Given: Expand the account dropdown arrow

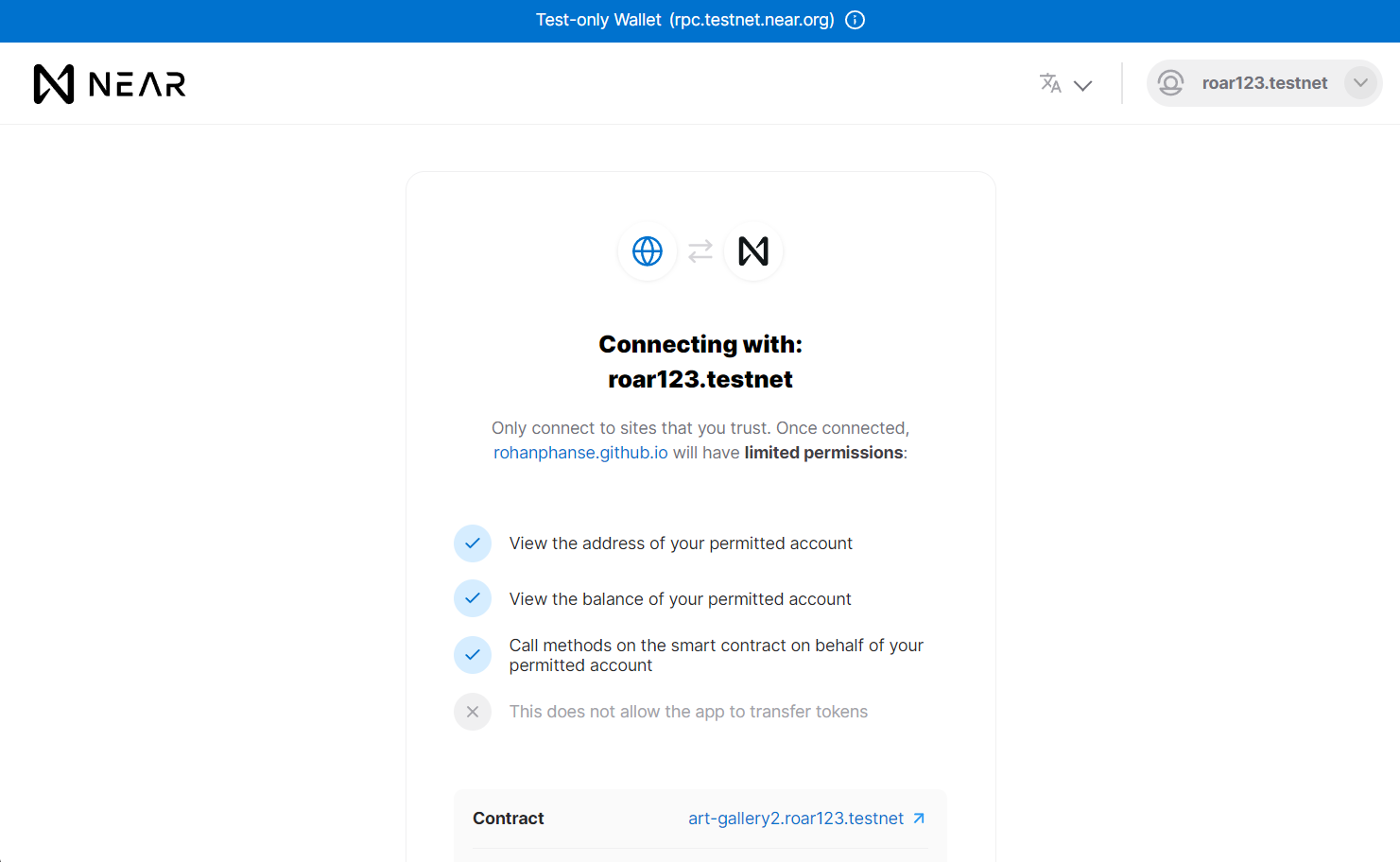Looking at the screenshot, I should coord(1360,83).
